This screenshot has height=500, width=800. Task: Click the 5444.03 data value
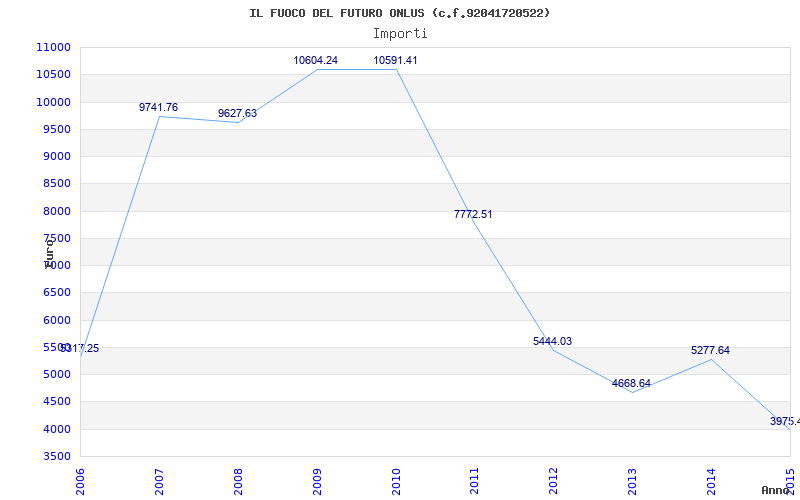[553, 341]
